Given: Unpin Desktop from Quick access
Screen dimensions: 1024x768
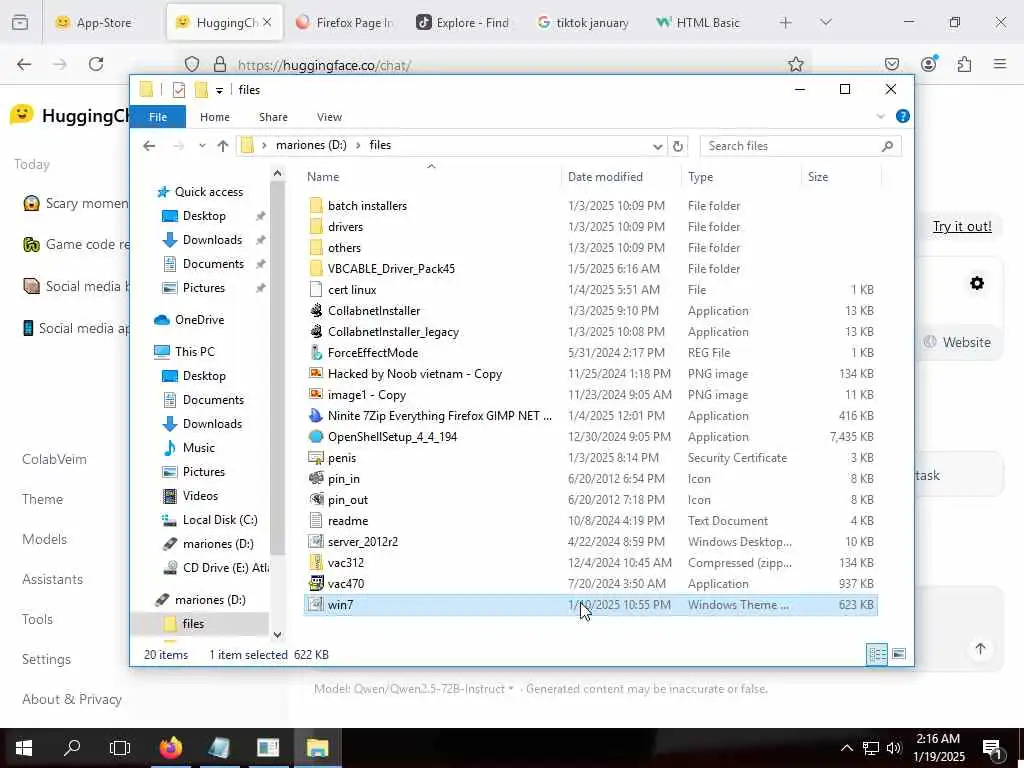Looking at the screenshot, I should click(x=260, y=216).
